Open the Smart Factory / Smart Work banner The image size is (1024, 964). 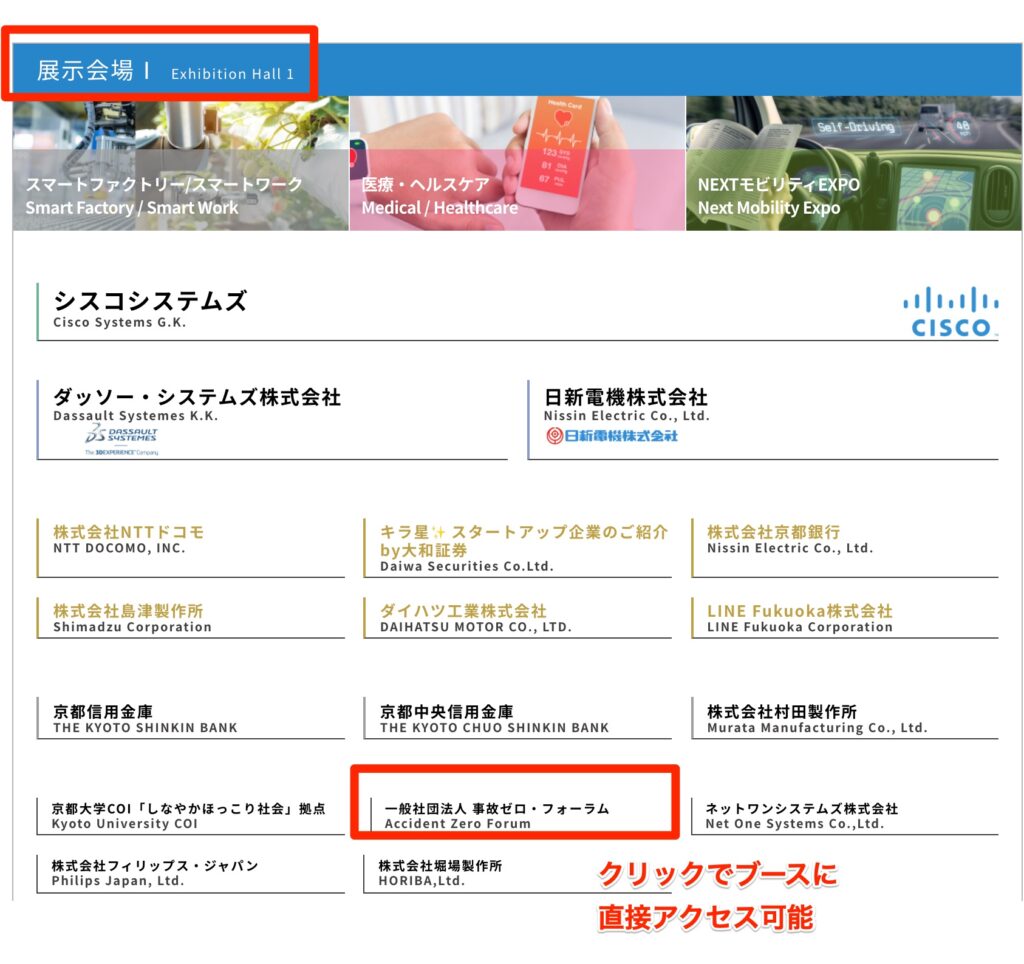pos(181,164)
